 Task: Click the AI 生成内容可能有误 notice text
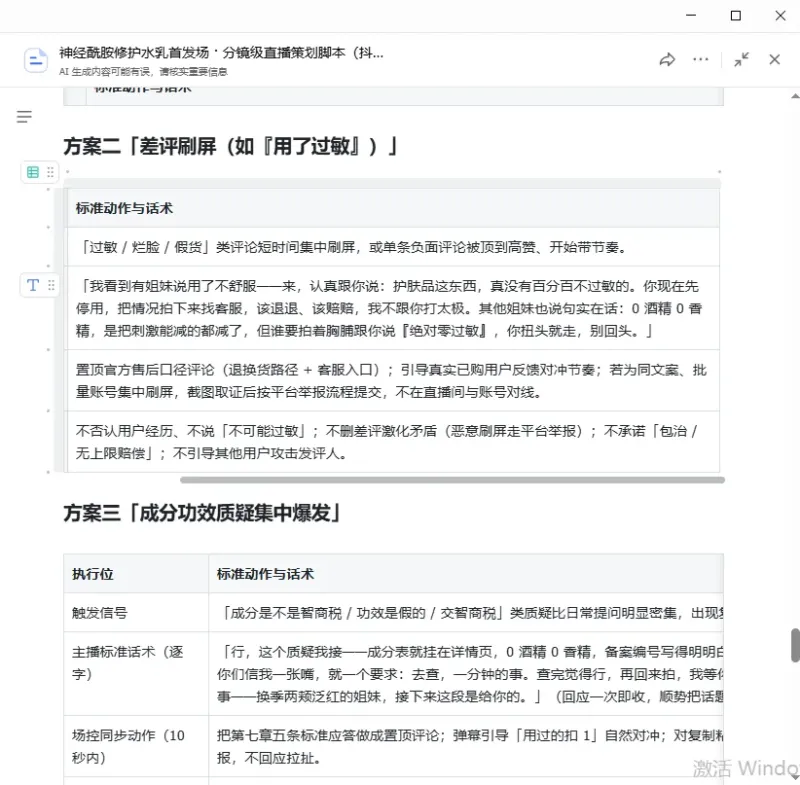(143, 72)
